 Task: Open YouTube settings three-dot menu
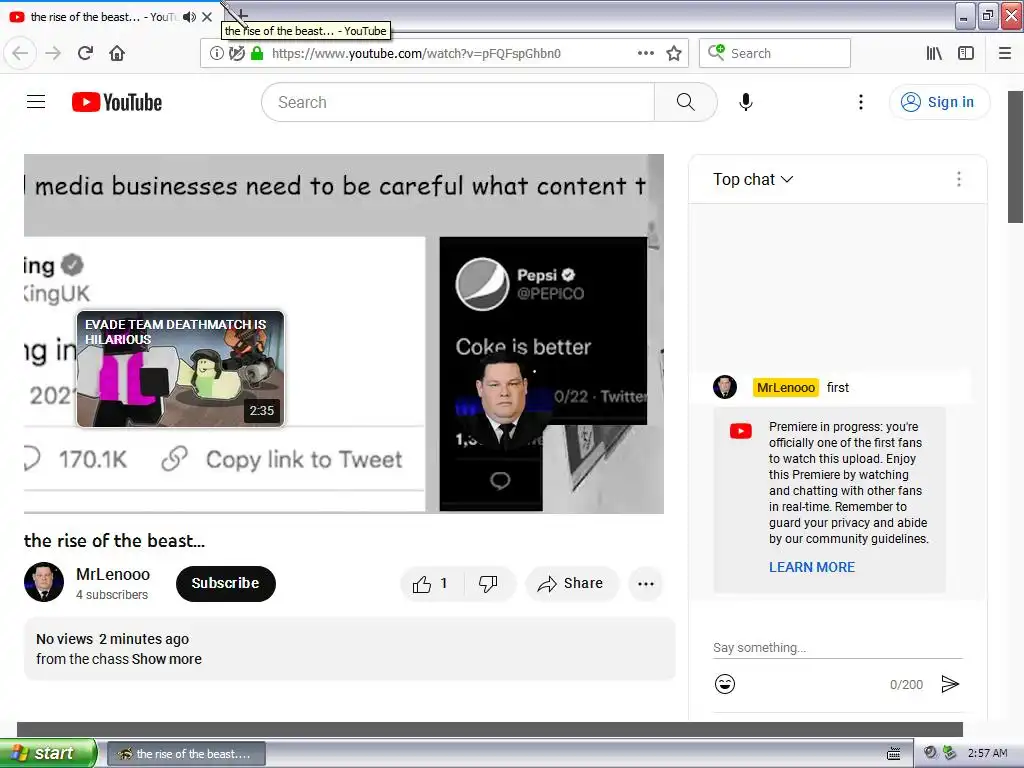(861, 102)
